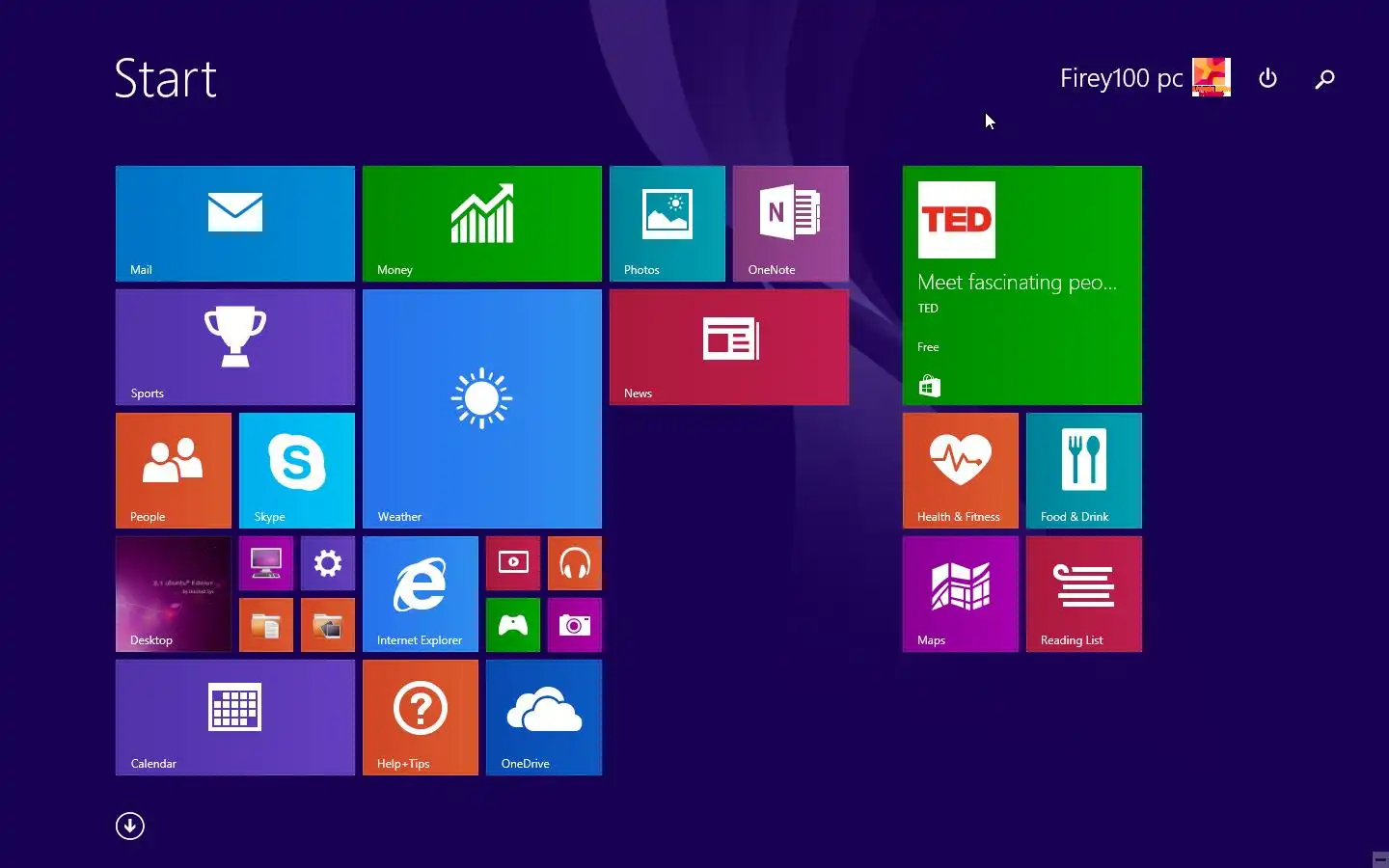Open the Calendar tile

pos(235,718)
